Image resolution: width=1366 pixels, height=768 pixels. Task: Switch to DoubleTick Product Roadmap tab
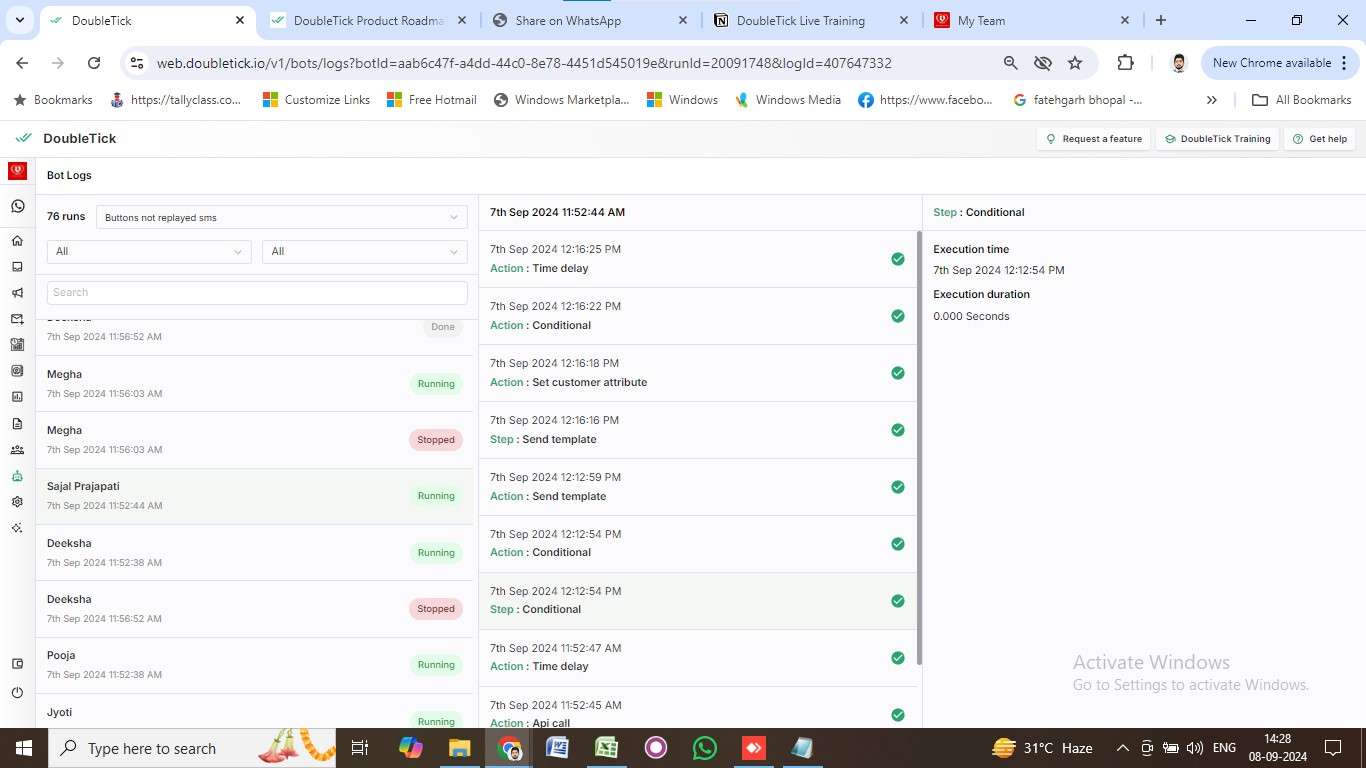tap(370, 20)
